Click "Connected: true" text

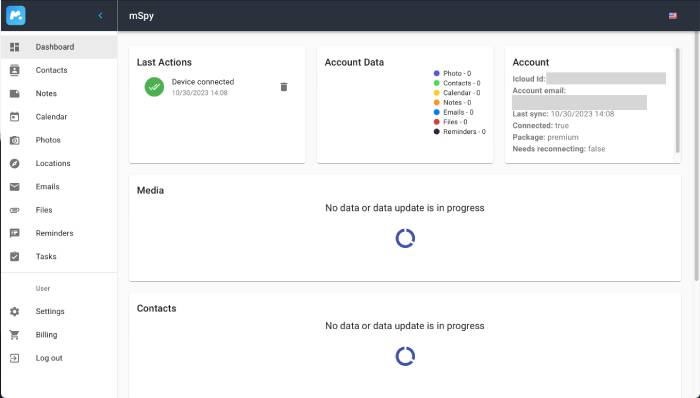point(540,125)
